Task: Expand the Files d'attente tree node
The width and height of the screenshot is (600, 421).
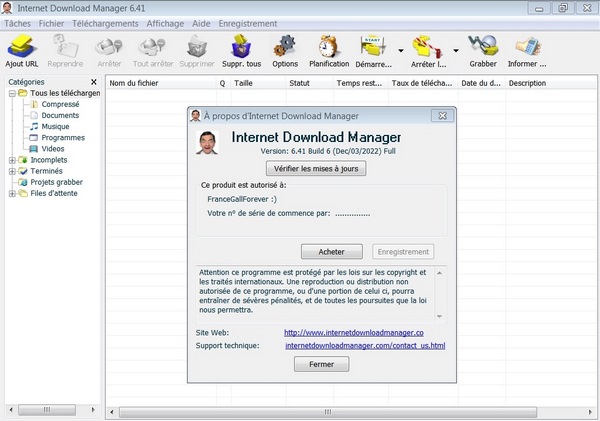Action: [12, 194]
